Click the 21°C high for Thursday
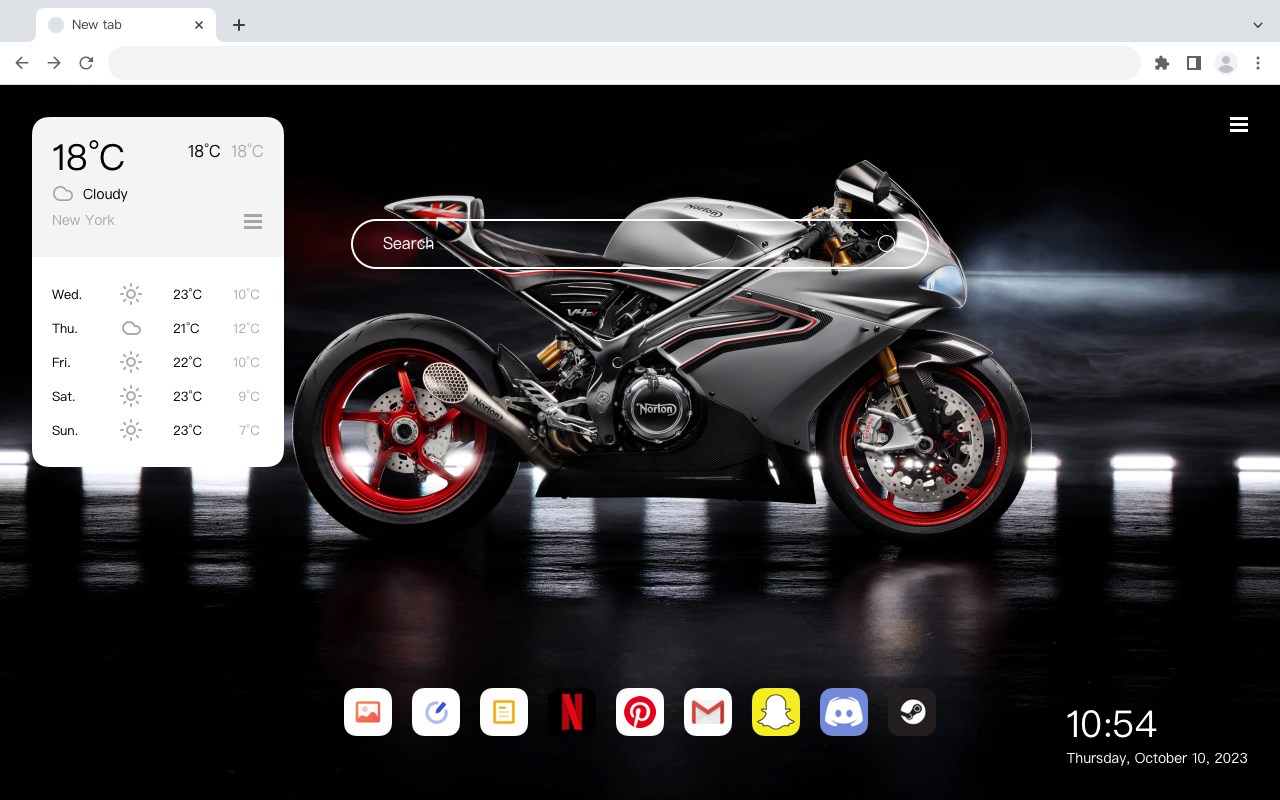This screenshot has height=800, width=1280. 186,328
